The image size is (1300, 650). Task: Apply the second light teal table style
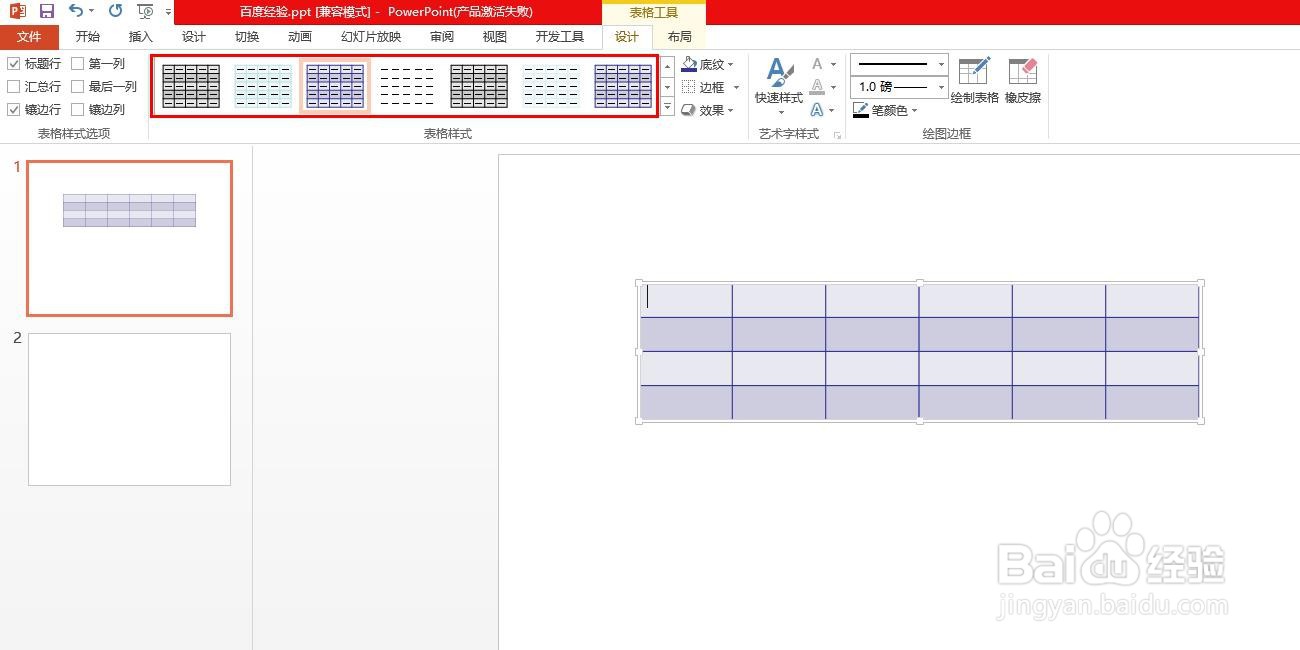263,87
